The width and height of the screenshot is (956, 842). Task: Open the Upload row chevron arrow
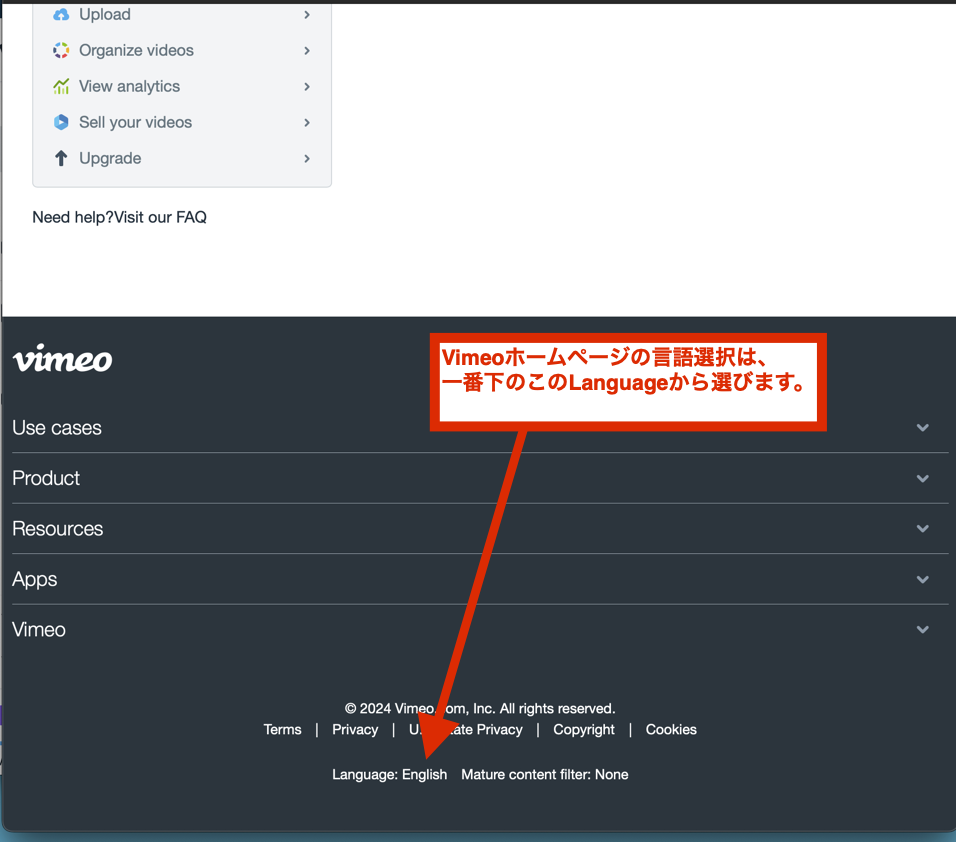307,15
